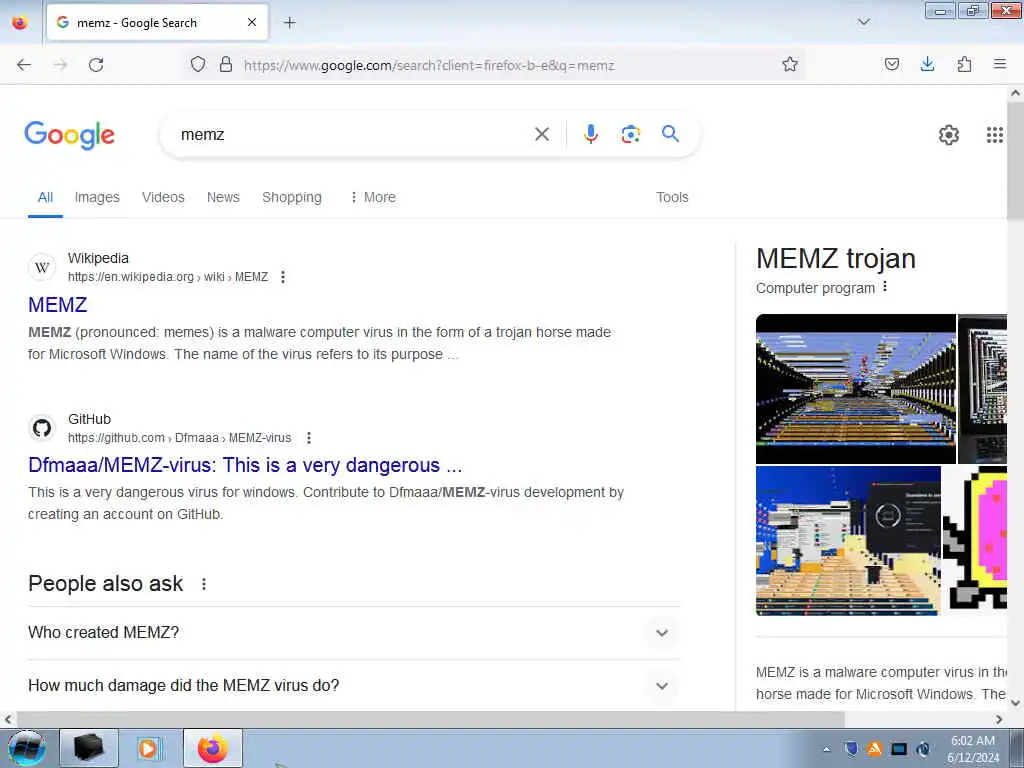1024x768 pixels.
Task: Click the Firefox taskbar button
Action: (213, 748)
